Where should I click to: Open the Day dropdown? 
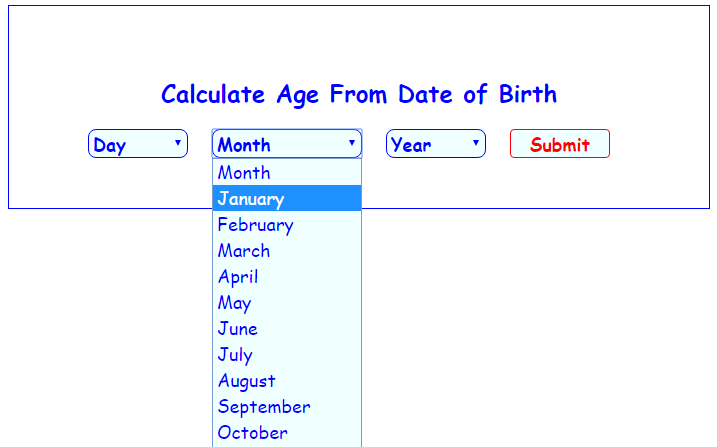pos(138,144)
